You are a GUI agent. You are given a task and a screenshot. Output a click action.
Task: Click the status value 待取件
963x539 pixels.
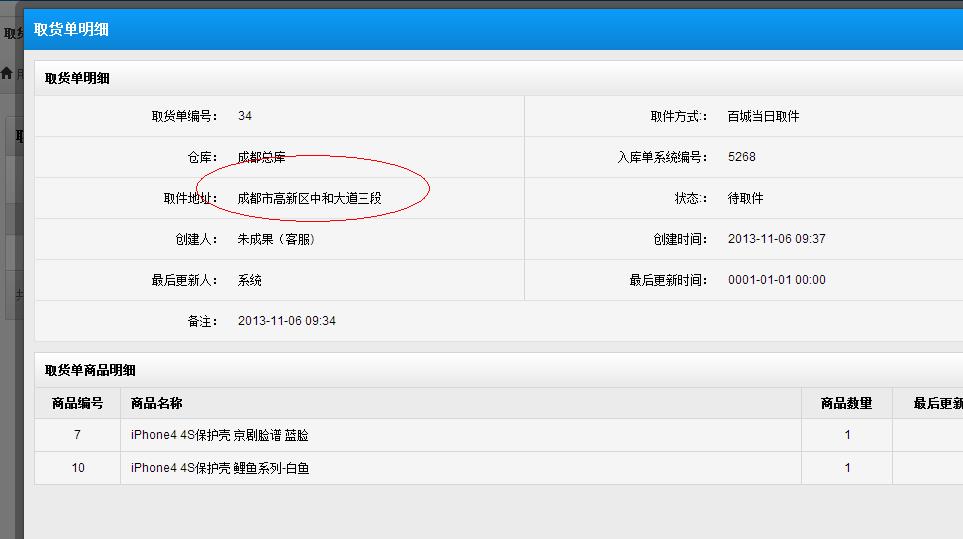pos(745,198)
